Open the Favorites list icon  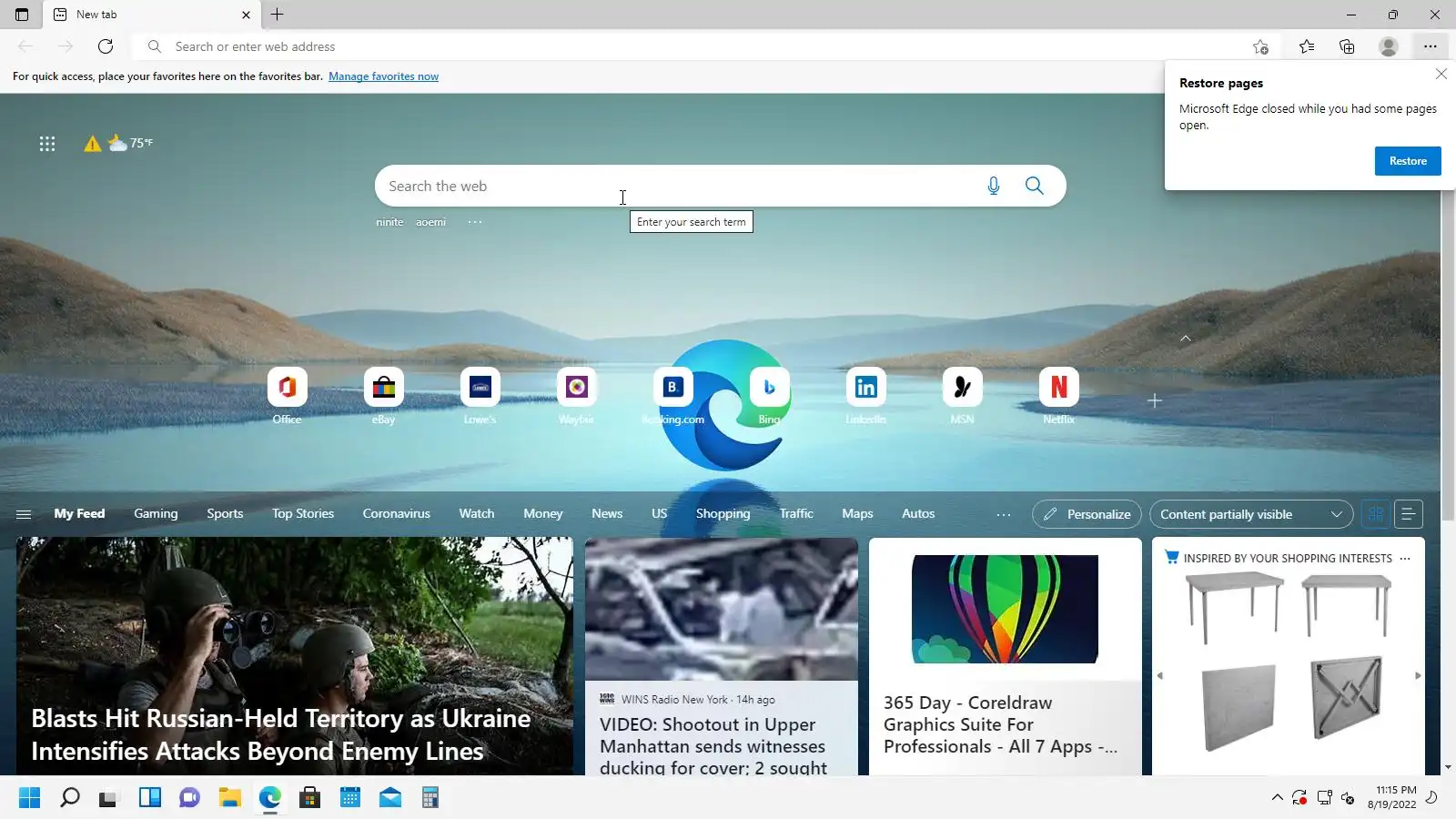(1307, 46)
